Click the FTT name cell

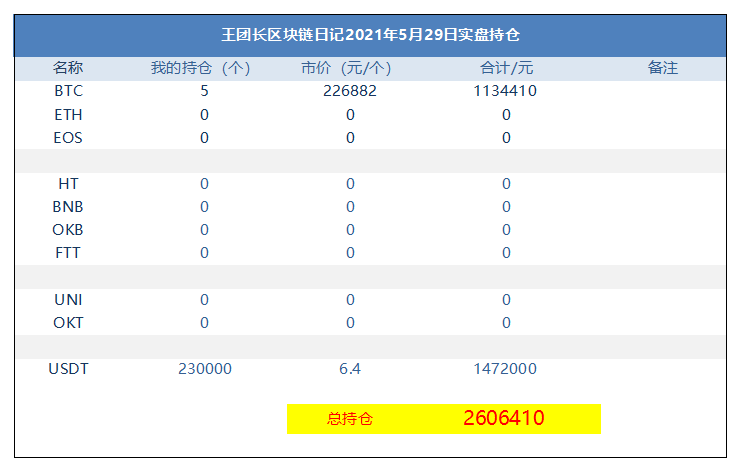coord(68,253)
